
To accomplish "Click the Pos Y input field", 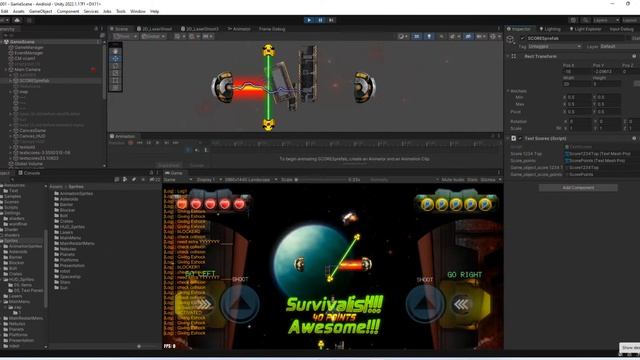I will click(x=606, y=71).
